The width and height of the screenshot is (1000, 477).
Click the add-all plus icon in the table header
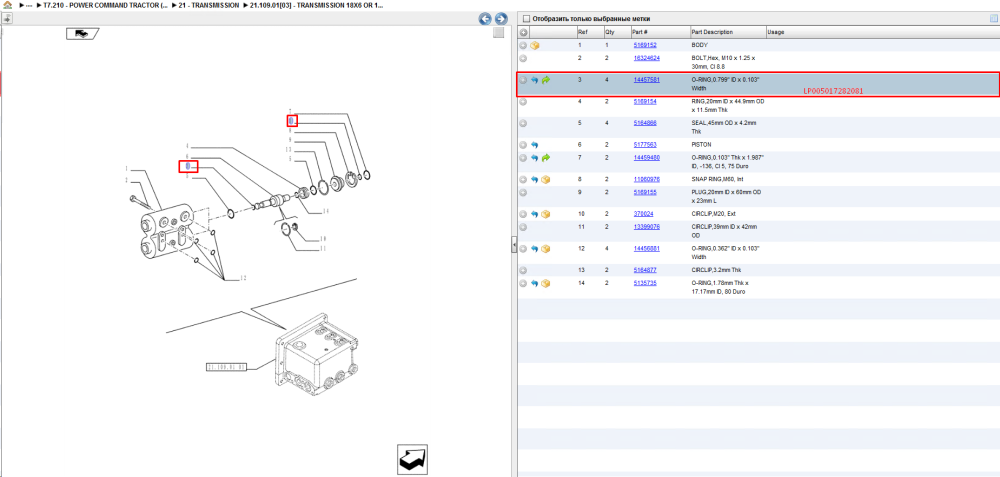[524, 32]
